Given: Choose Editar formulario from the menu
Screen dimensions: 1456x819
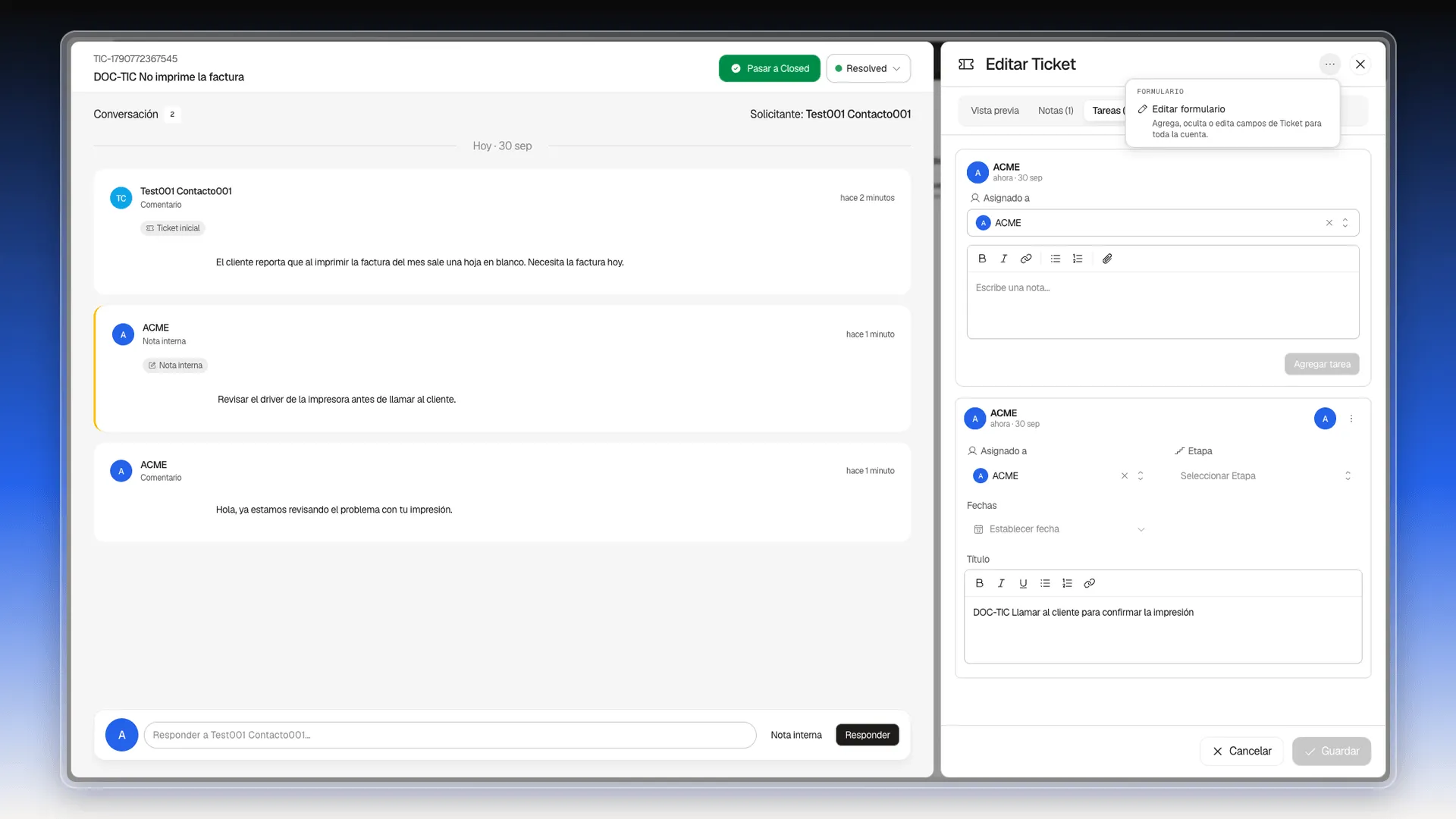Looking at the screenshot, I should (x=1232, y=121).
